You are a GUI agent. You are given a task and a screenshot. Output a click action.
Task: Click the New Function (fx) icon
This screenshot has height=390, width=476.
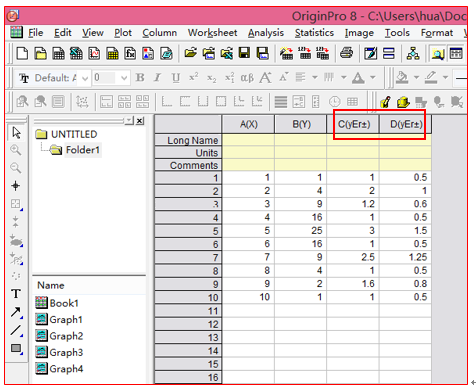coord(130,53)
